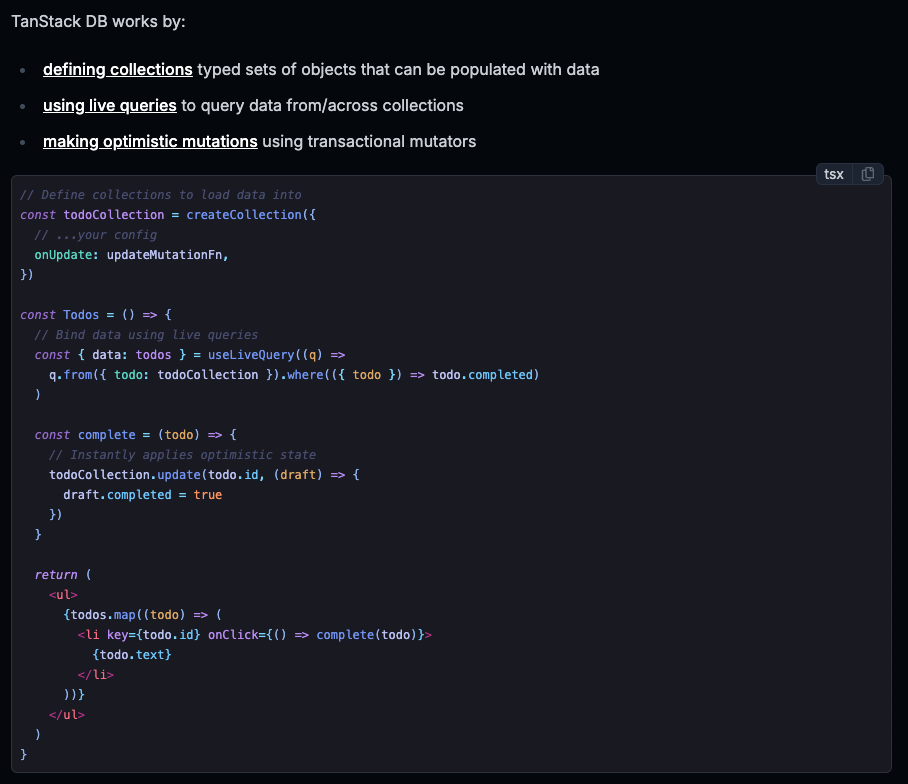This screenshot has width=908, height=784.
Task: Click the comment '...your config'
Action: coord(96,235)
